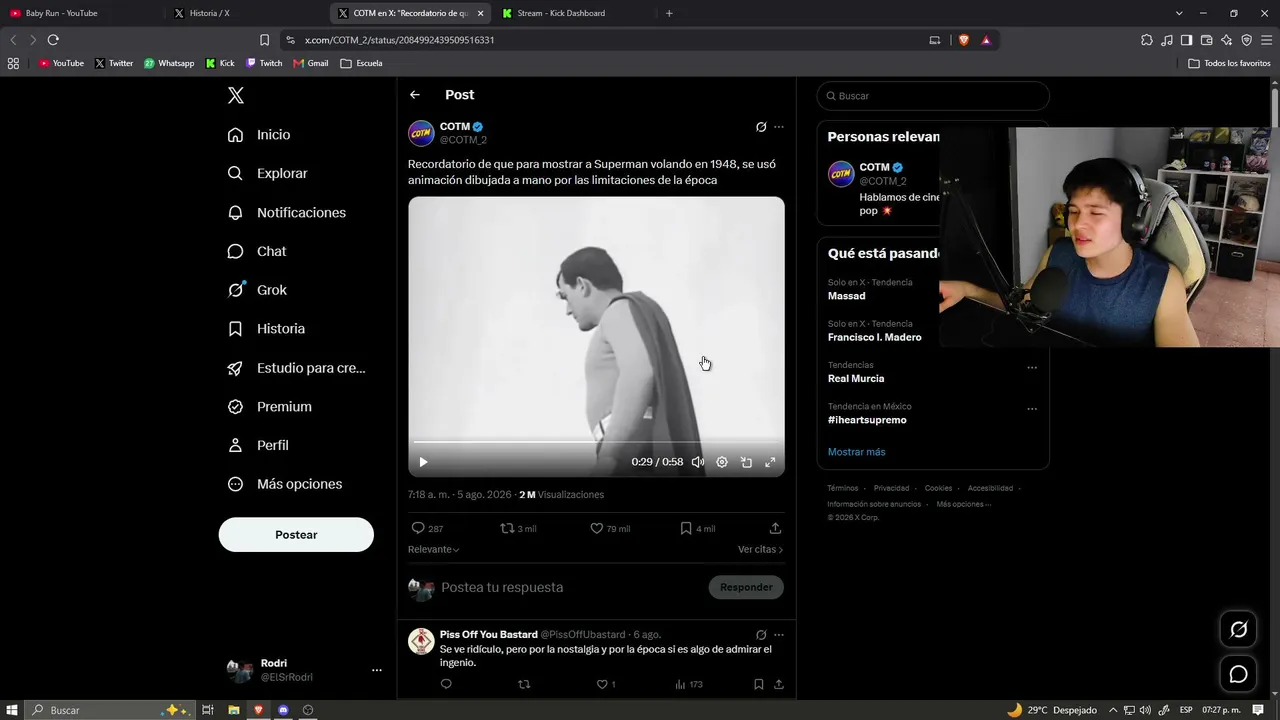Go back with the Post arrow
This screenshot has height=720, width=1280.
pyautogui.click(x=415, y=95)
